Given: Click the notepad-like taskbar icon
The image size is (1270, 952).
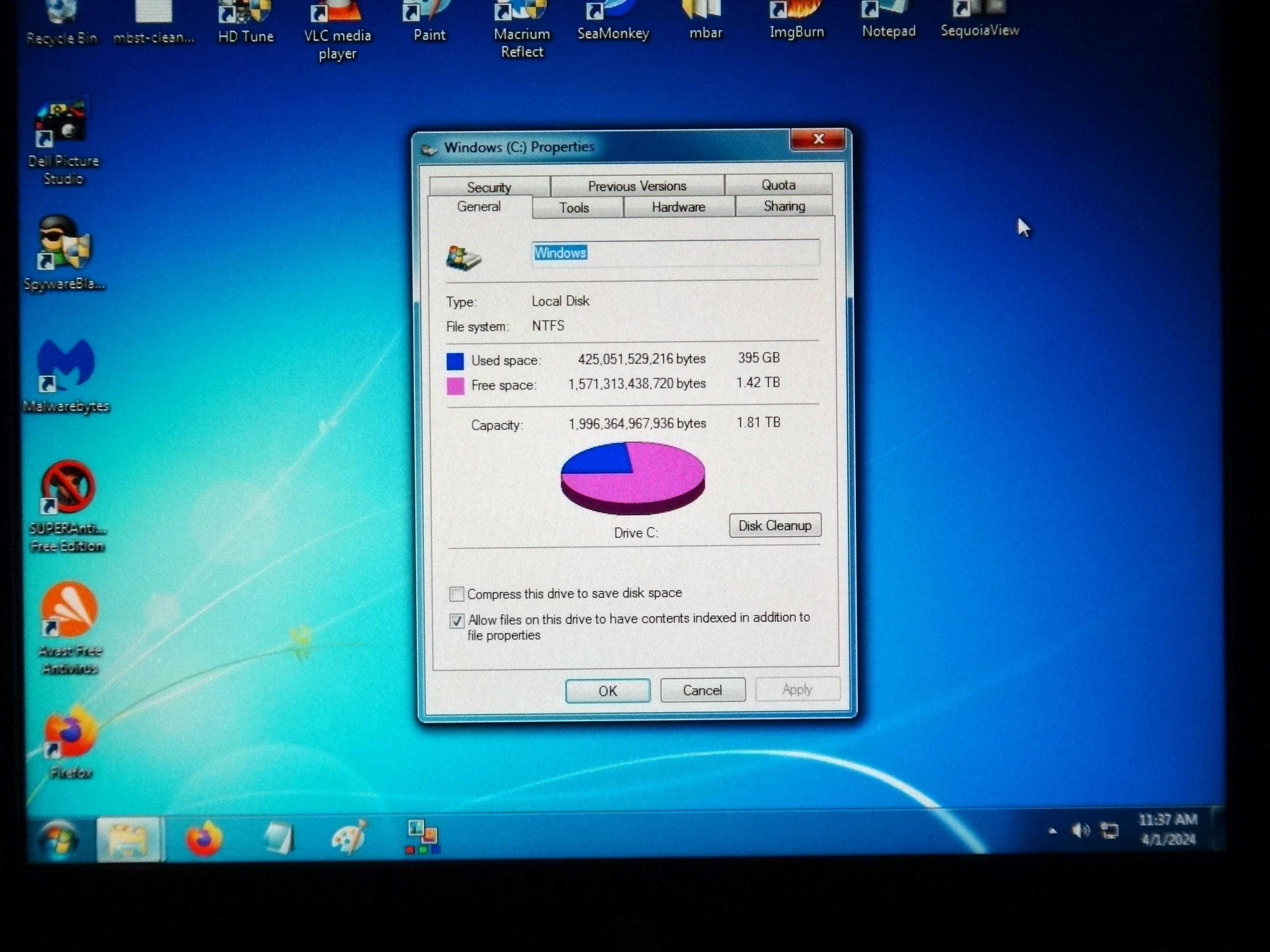Looking at the screenshot, I should coord(278,838).
